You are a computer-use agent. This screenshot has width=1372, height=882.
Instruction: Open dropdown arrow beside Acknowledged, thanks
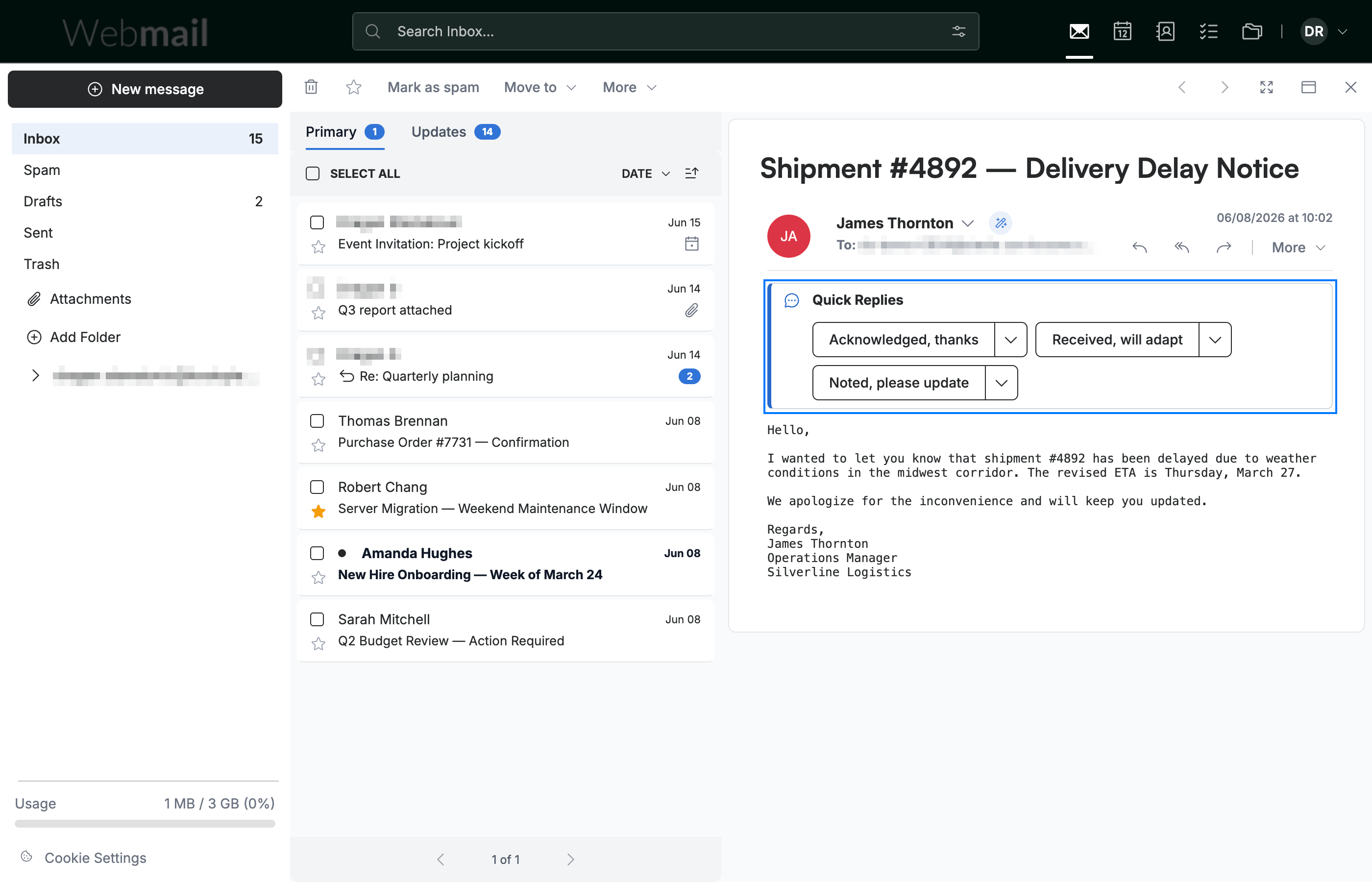click(x=1011, y=340)
